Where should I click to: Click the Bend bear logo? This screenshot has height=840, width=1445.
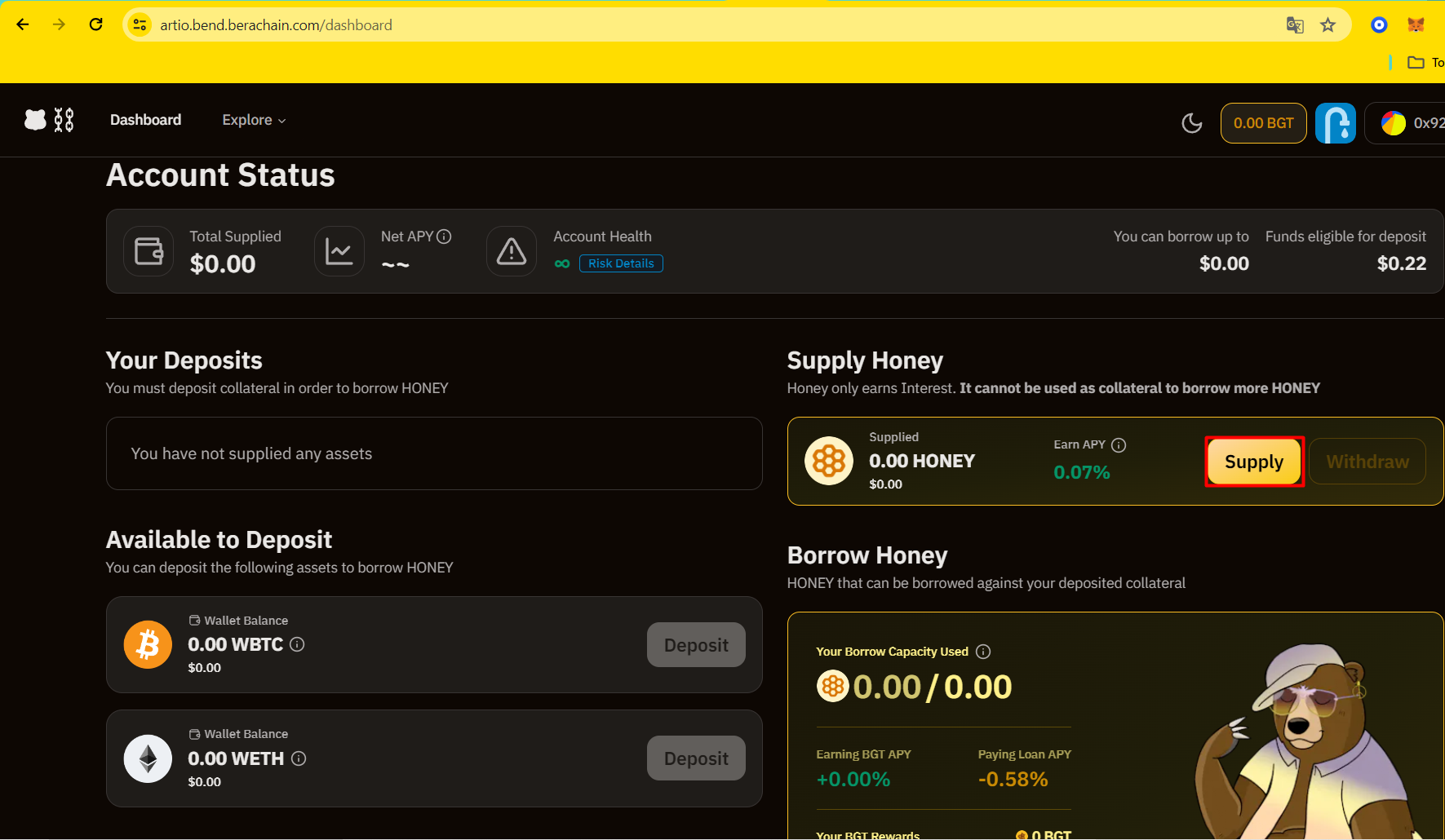click(49, 120)
